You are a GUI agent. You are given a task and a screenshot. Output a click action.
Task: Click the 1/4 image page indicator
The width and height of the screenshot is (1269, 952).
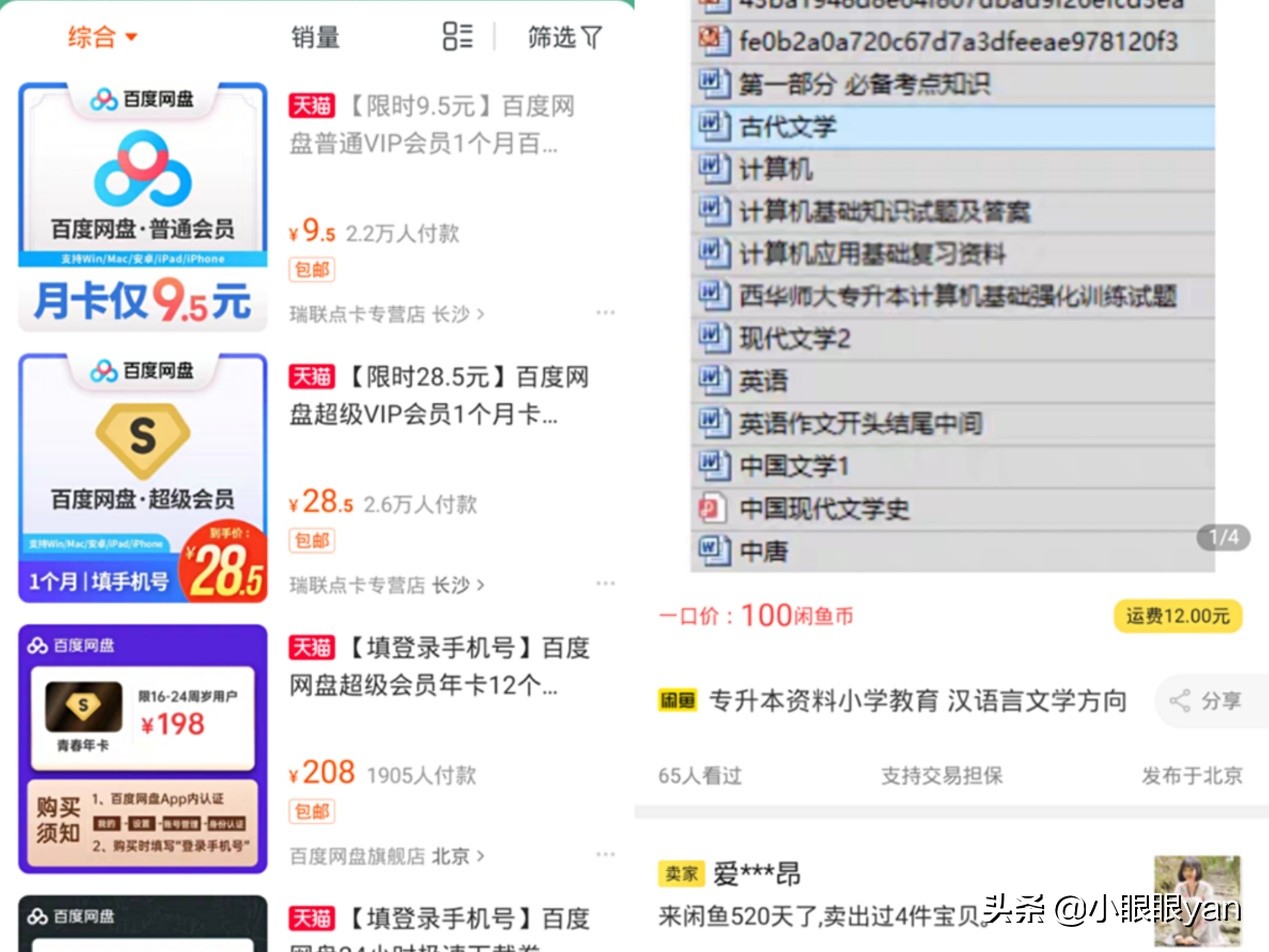coord(1221,538)
